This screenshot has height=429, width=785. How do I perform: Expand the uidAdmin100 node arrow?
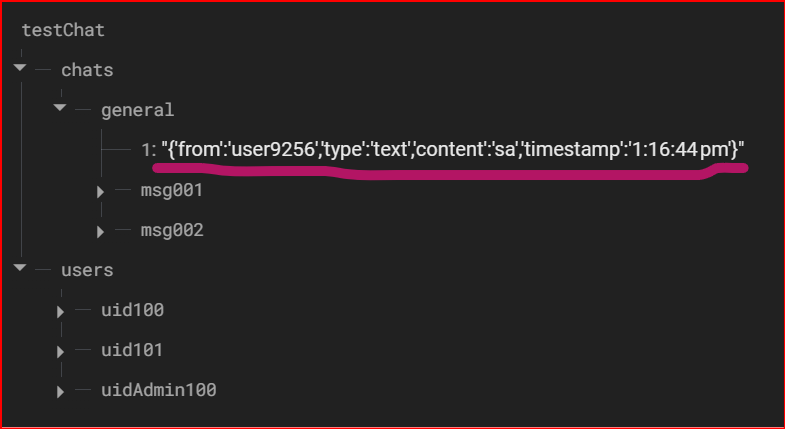click(x=61, y=392)
